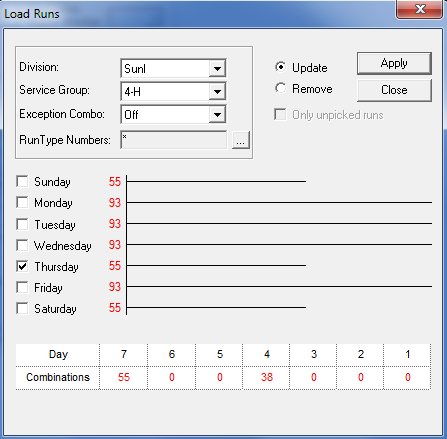The height and width of the screenshot is (439, 447).
Task: Close the Load Runs dialog window
Action: (420, 9)
